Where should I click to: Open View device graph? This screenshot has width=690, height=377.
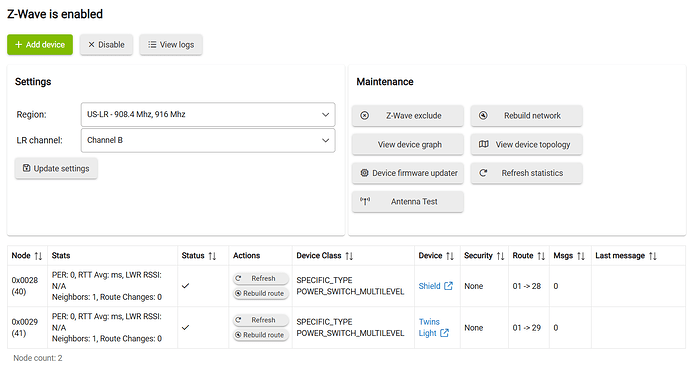coord(407,144)
